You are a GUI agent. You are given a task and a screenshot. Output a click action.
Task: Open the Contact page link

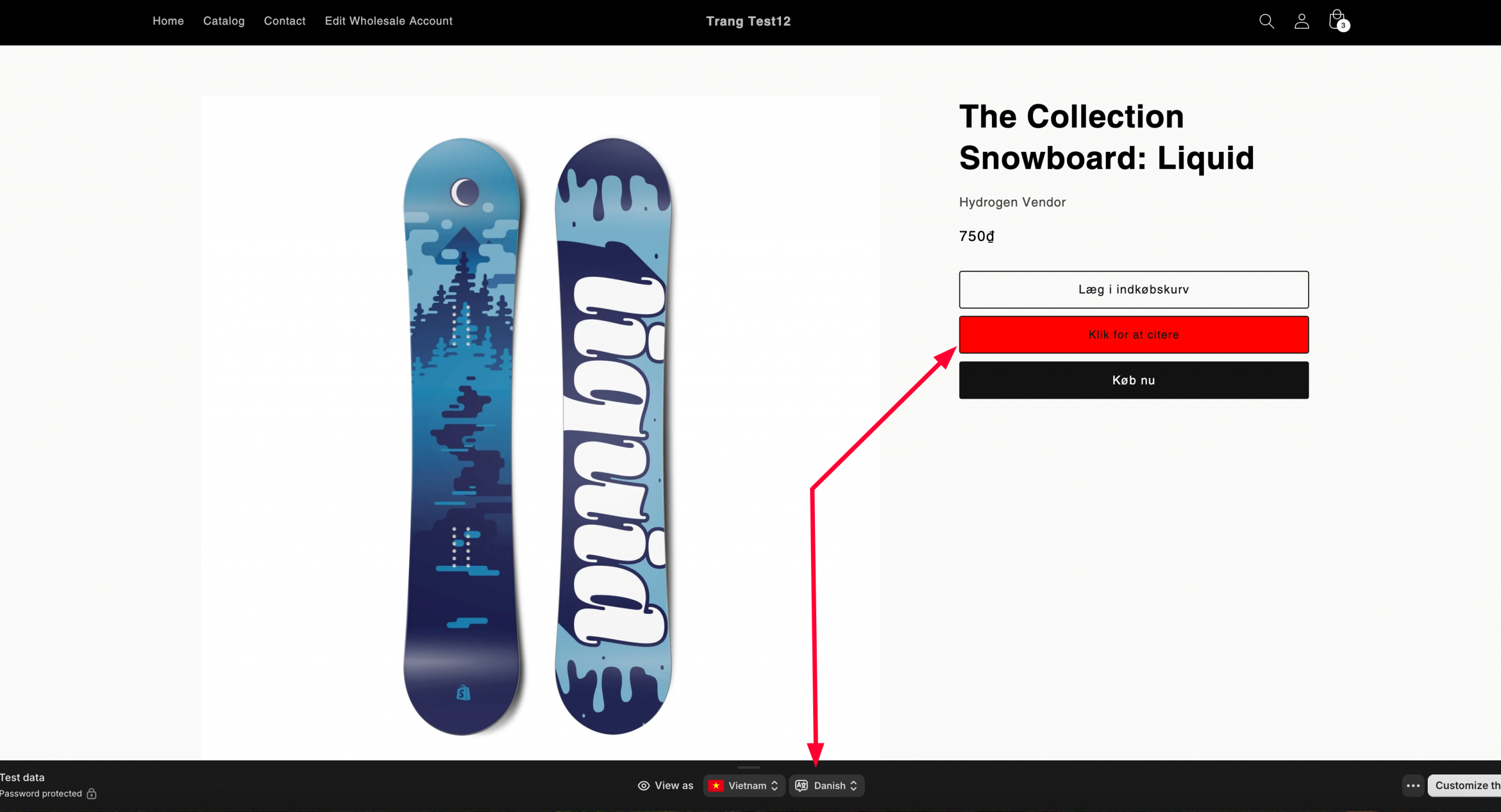click(x=284, y=21)
